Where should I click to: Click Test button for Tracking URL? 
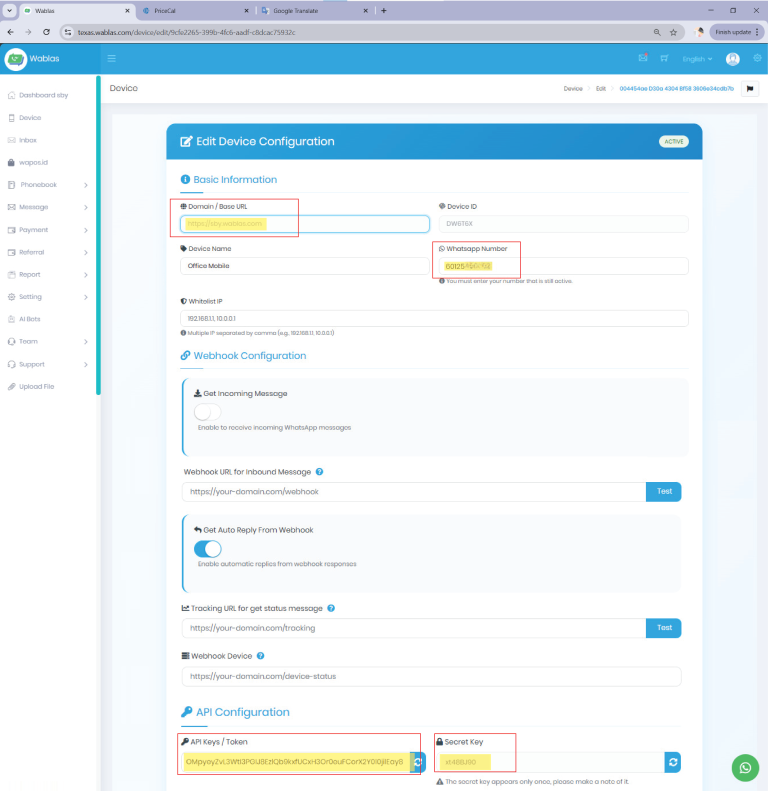coord(664,628)
